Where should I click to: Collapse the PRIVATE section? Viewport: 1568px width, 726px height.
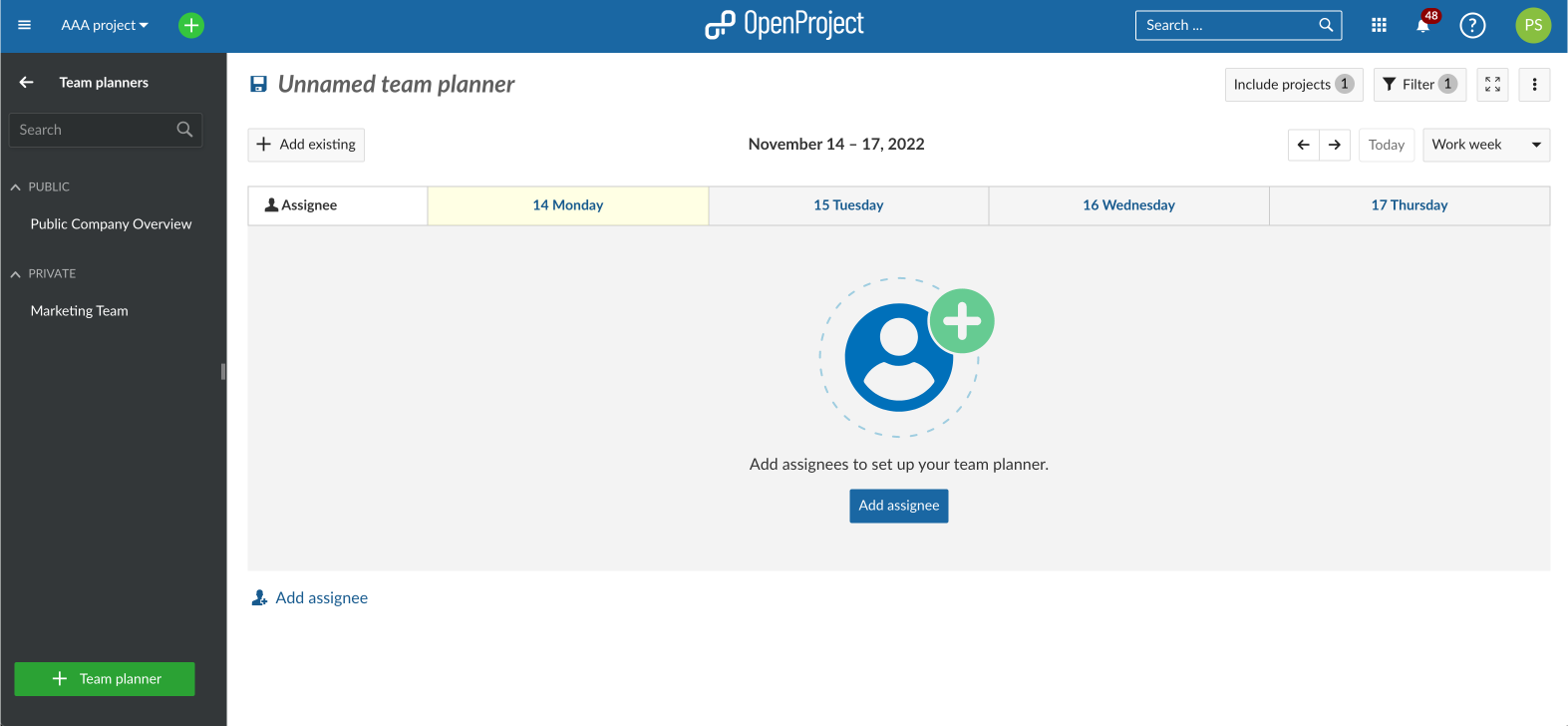(x=16, y=273)
